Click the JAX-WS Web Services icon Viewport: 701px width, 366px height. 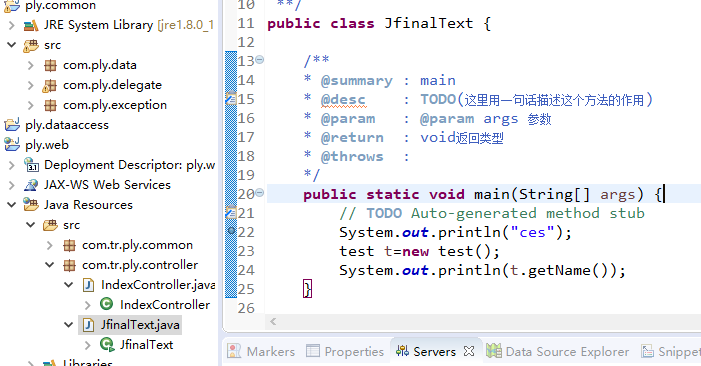point(31,185)
